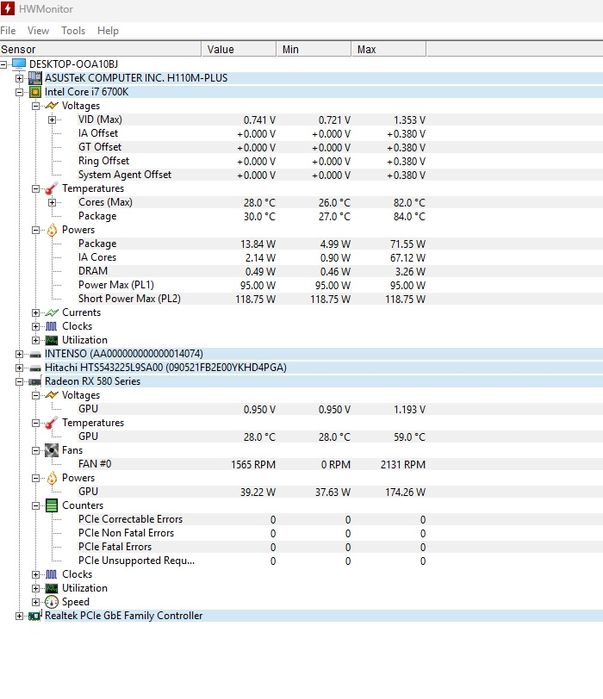Open the Tools menu
Screen dimensions: 603x699
pyautogui.click(x=73, y=30)
